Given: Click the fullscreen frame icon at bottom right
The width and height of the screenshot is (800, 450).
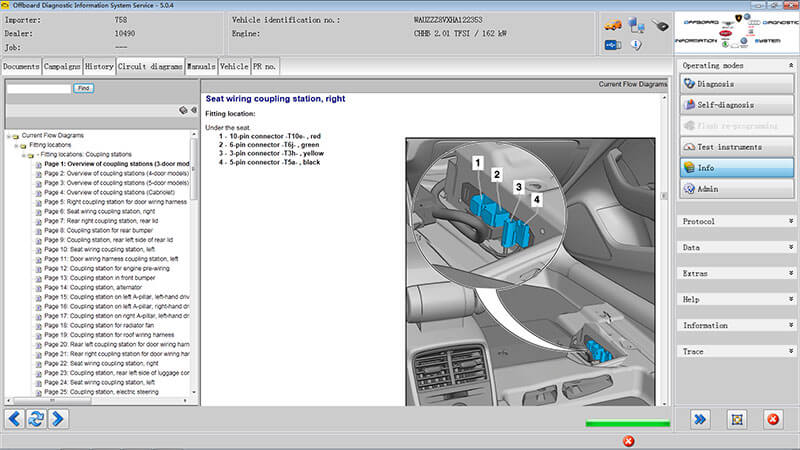Looking at the screenshot, I should coord(737,419).
